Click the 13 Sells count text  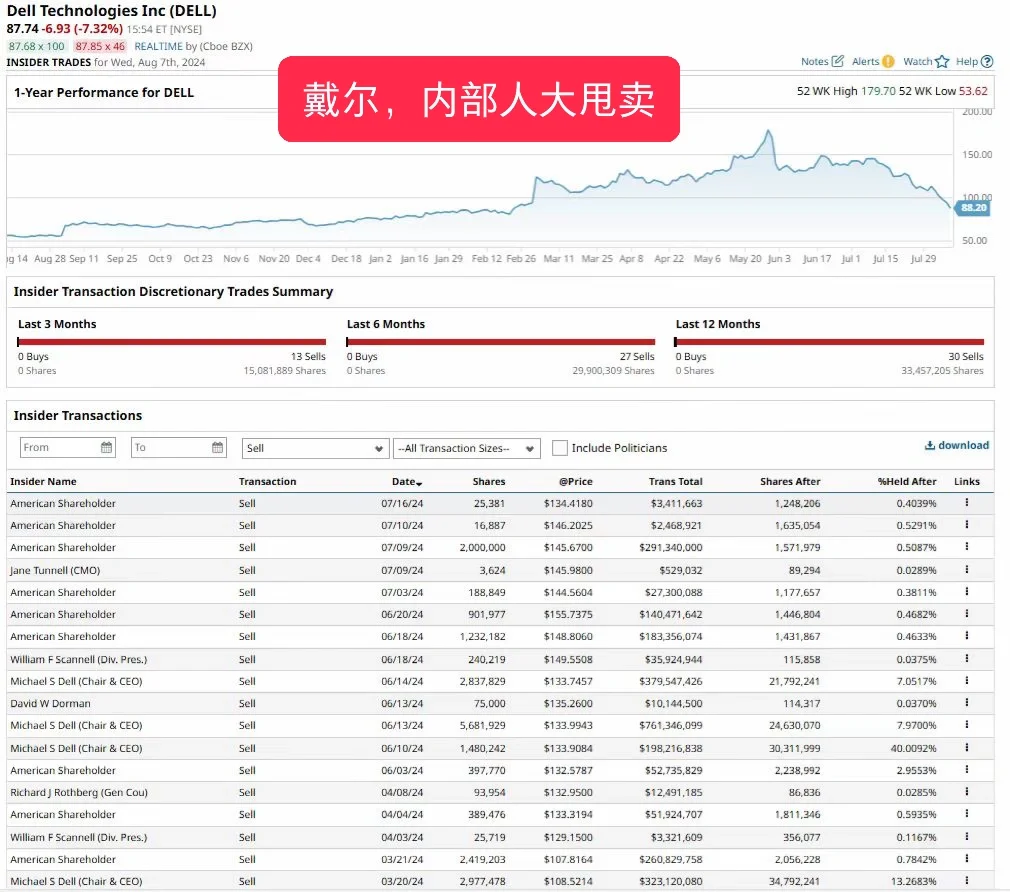point(308,356)
